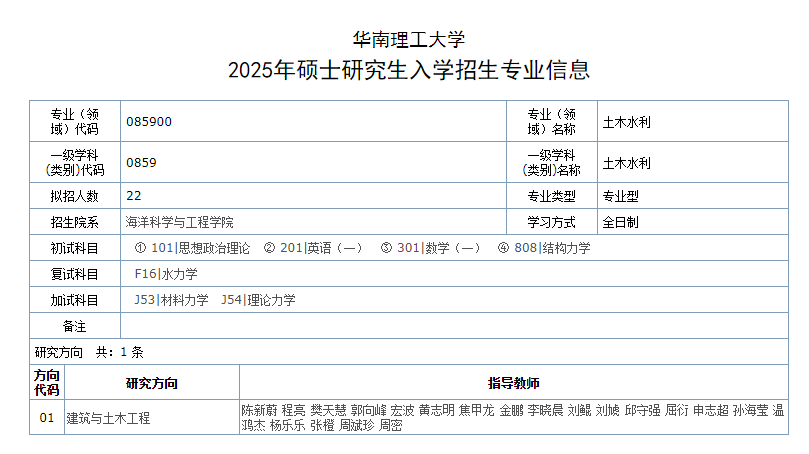This screenshot has width=809, height=454.
Task: Open the 建筑与土木工程 research direction link
Action: click(108, 418)
